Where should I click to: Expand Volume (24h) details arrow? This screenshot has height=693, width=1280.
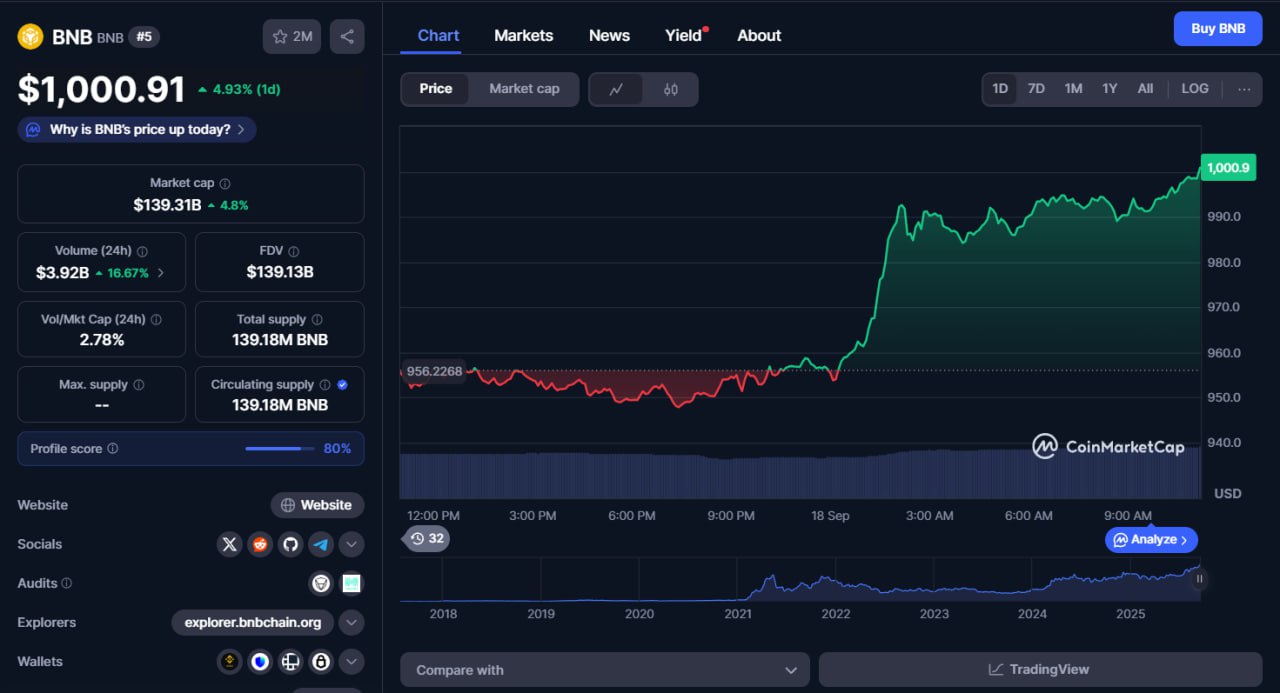click(x=161, y=272)
